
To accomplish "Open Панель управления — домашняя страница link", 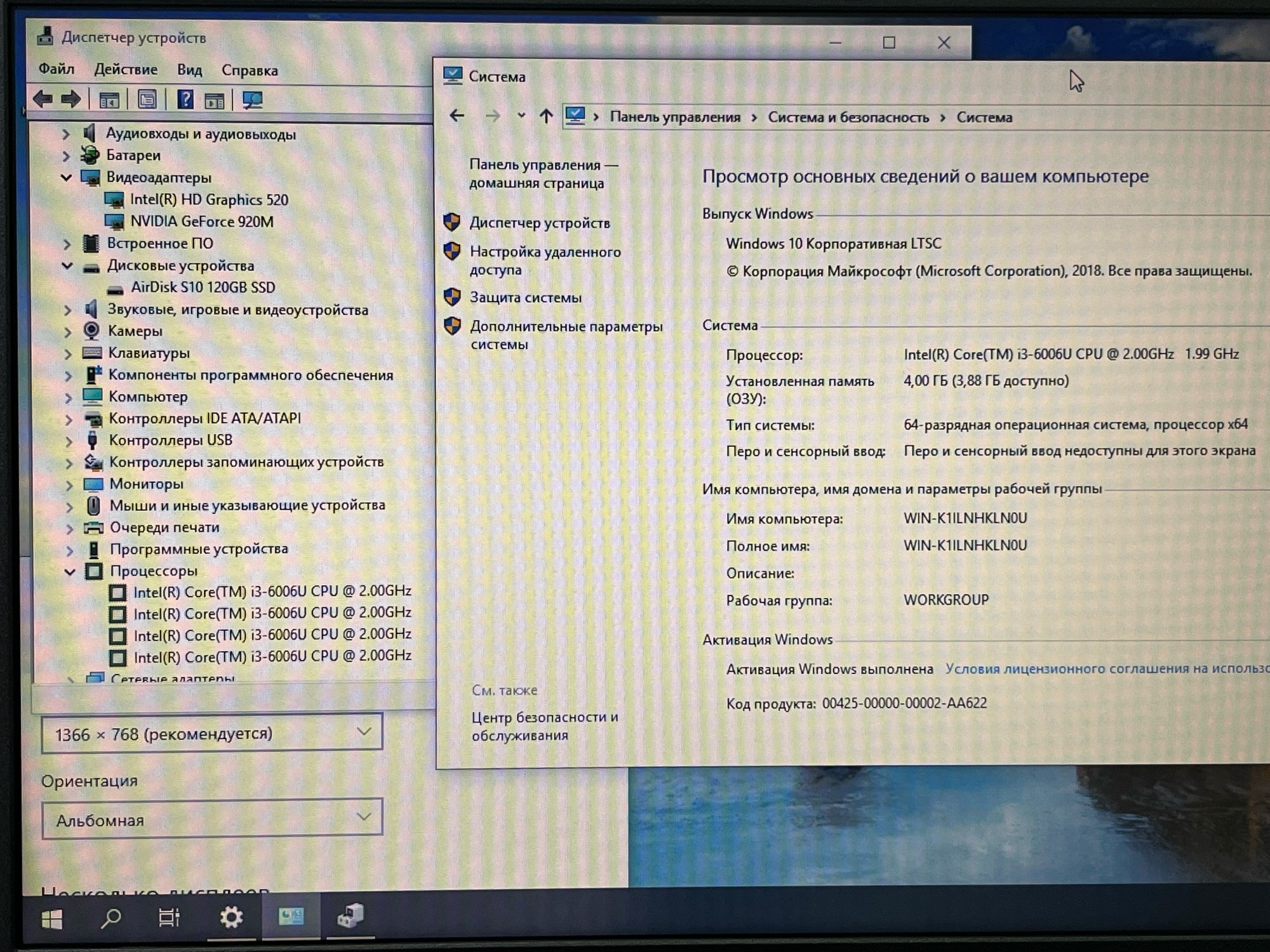I will point(544,174).
